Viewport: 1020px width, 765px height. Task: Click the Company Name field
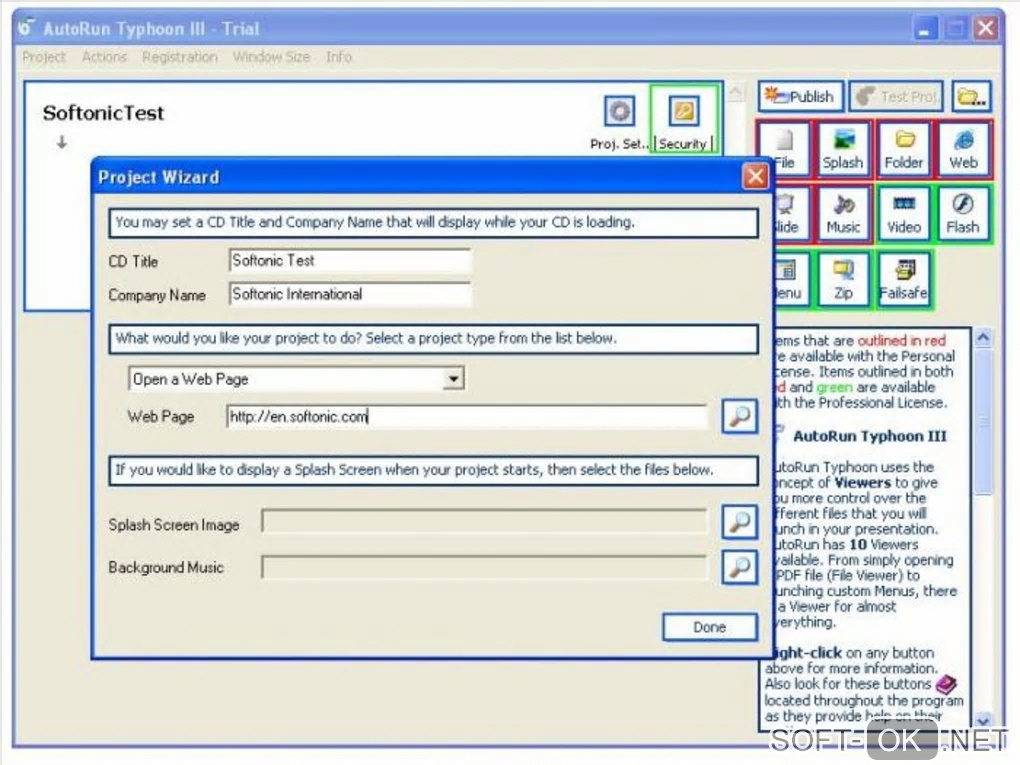pos(349,294)
